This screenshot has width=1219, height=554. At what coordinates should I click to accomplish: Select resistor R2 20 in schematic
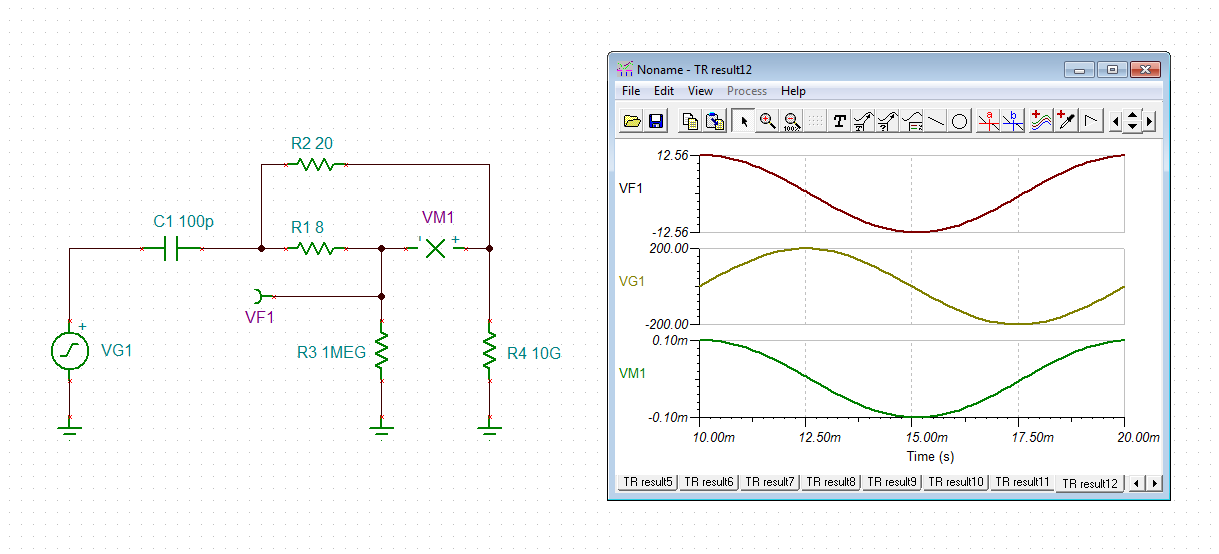click(x=315, y=165)
